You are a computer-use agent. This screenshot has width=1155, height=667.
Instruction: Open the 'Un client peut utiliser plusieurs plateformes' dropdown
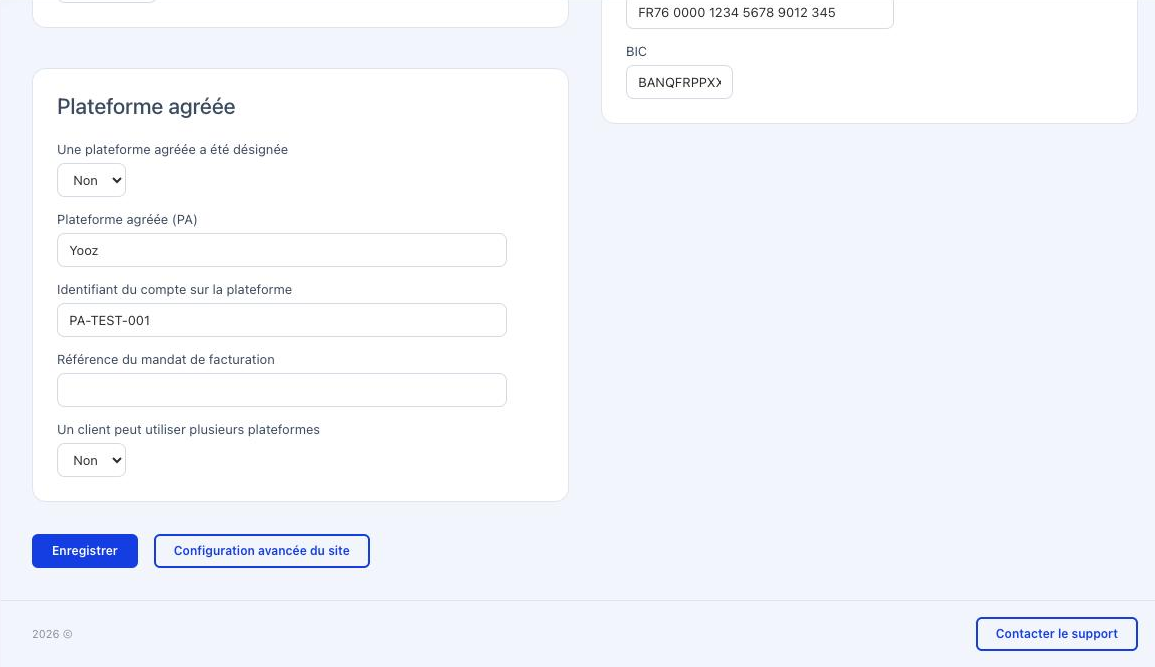click(91, 460)
